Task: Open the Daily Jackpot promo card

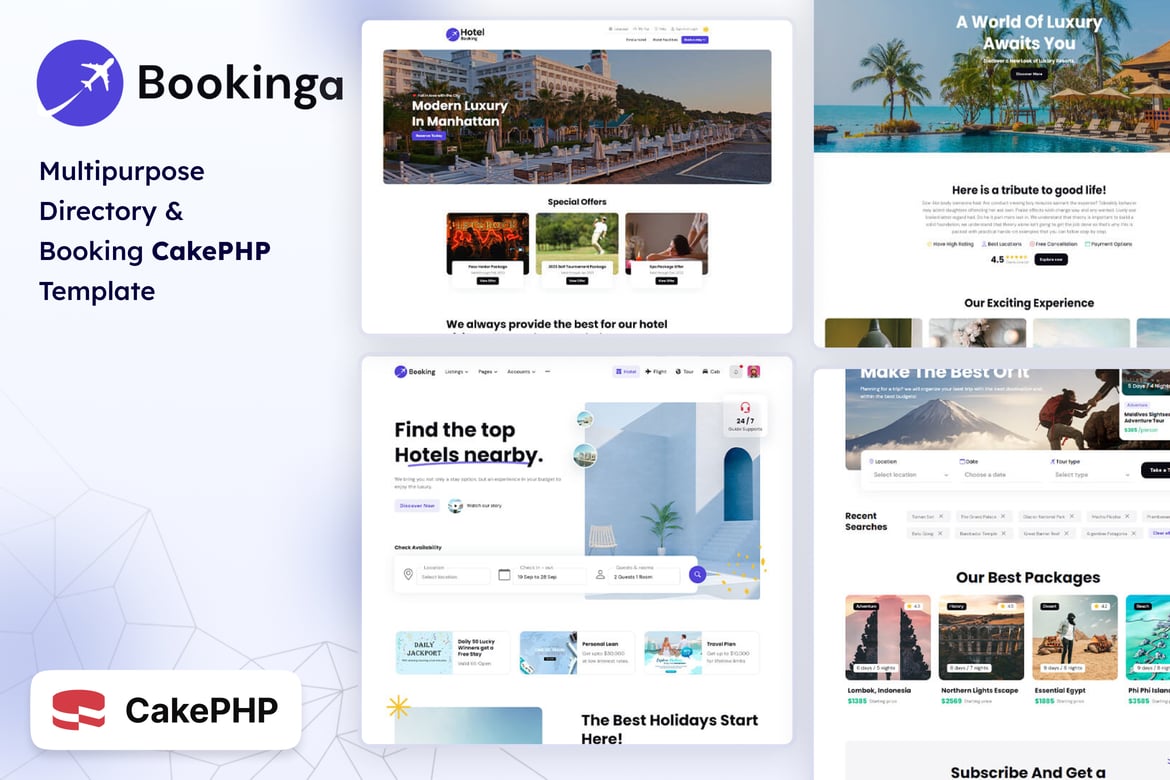Action: (453, 653)
